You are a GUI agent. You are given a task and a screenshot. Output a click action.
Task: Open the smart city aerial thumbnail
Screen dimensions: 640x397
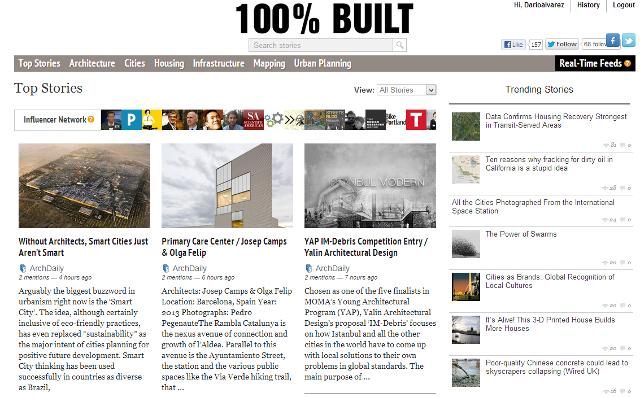click(x=84, y=185)
